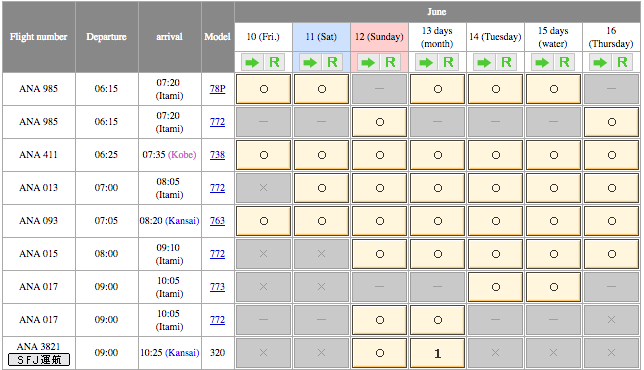Select ANA 411 availability on Tuesday 14
644x370 pixels.
click(496, 155)
